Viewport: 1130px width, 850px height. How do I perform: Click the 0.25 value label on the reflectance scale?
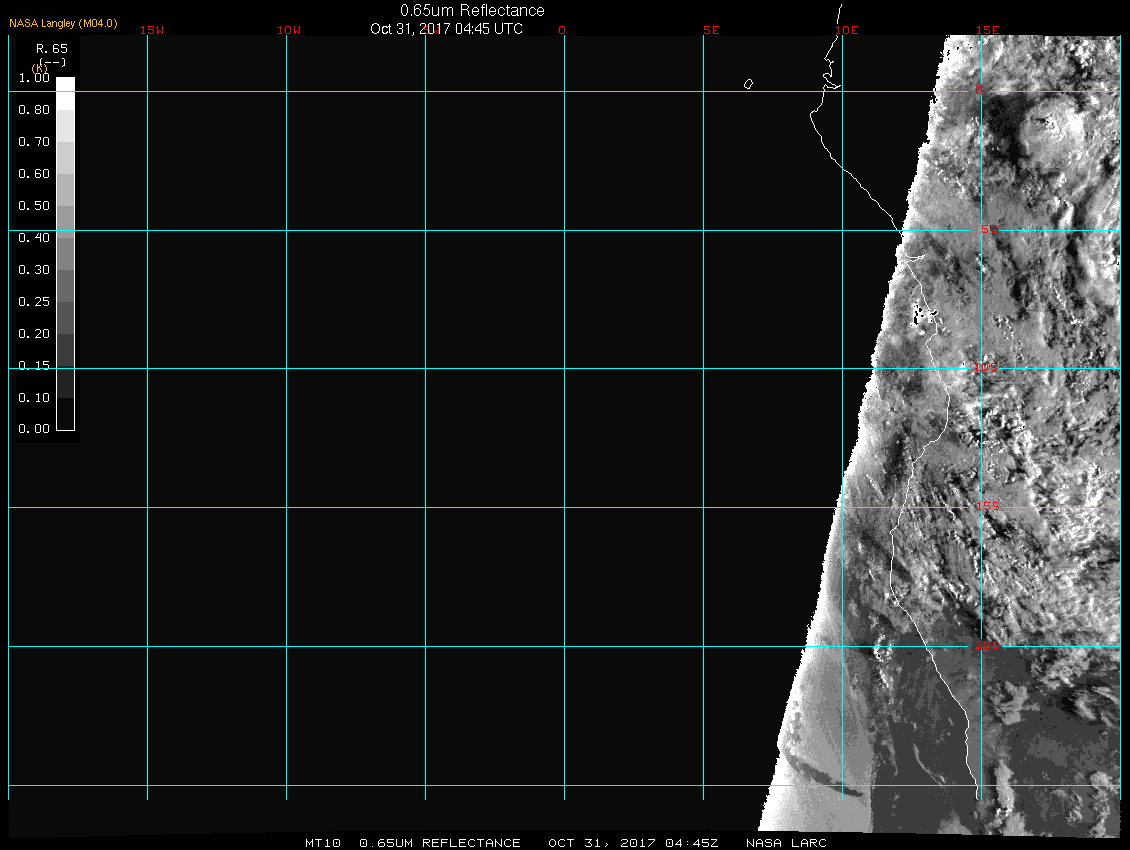tap(34, 301)
